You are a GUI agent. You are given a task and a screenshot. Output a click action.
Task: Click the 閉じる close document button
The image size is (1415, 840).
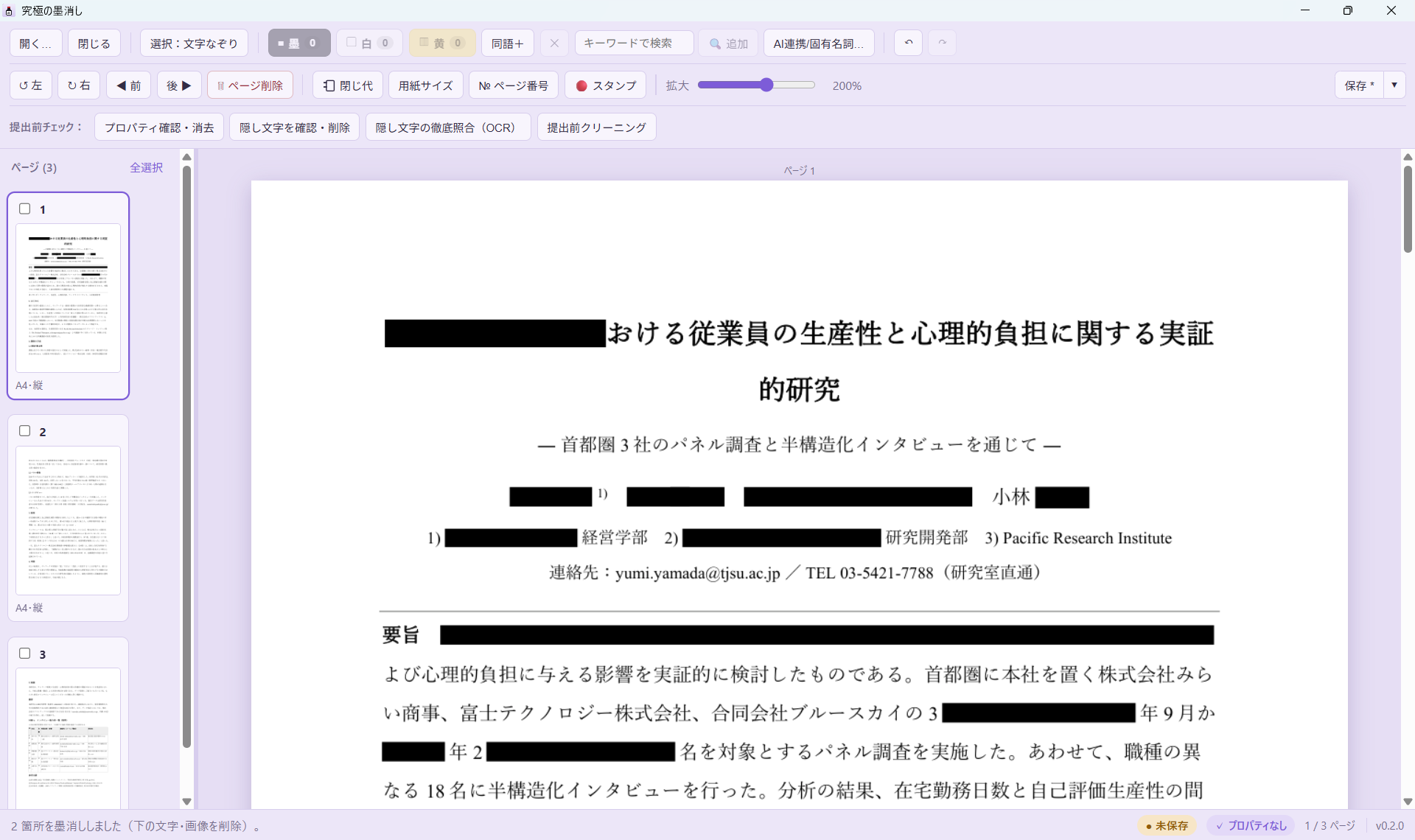coord(94,43)
